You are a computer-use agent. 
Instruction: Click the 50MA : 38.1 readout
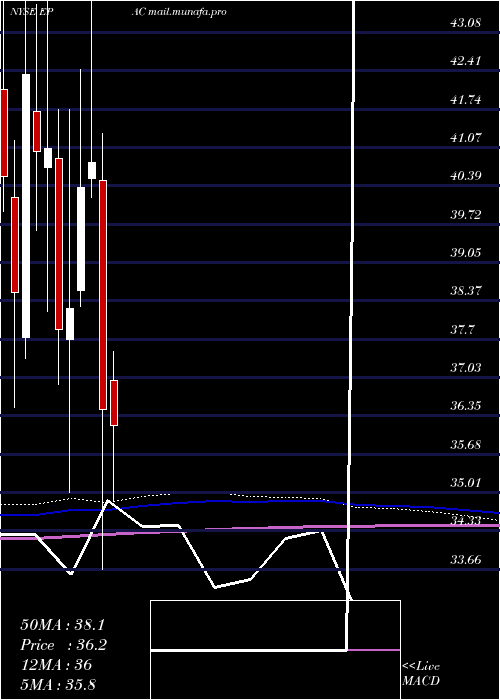63,625
